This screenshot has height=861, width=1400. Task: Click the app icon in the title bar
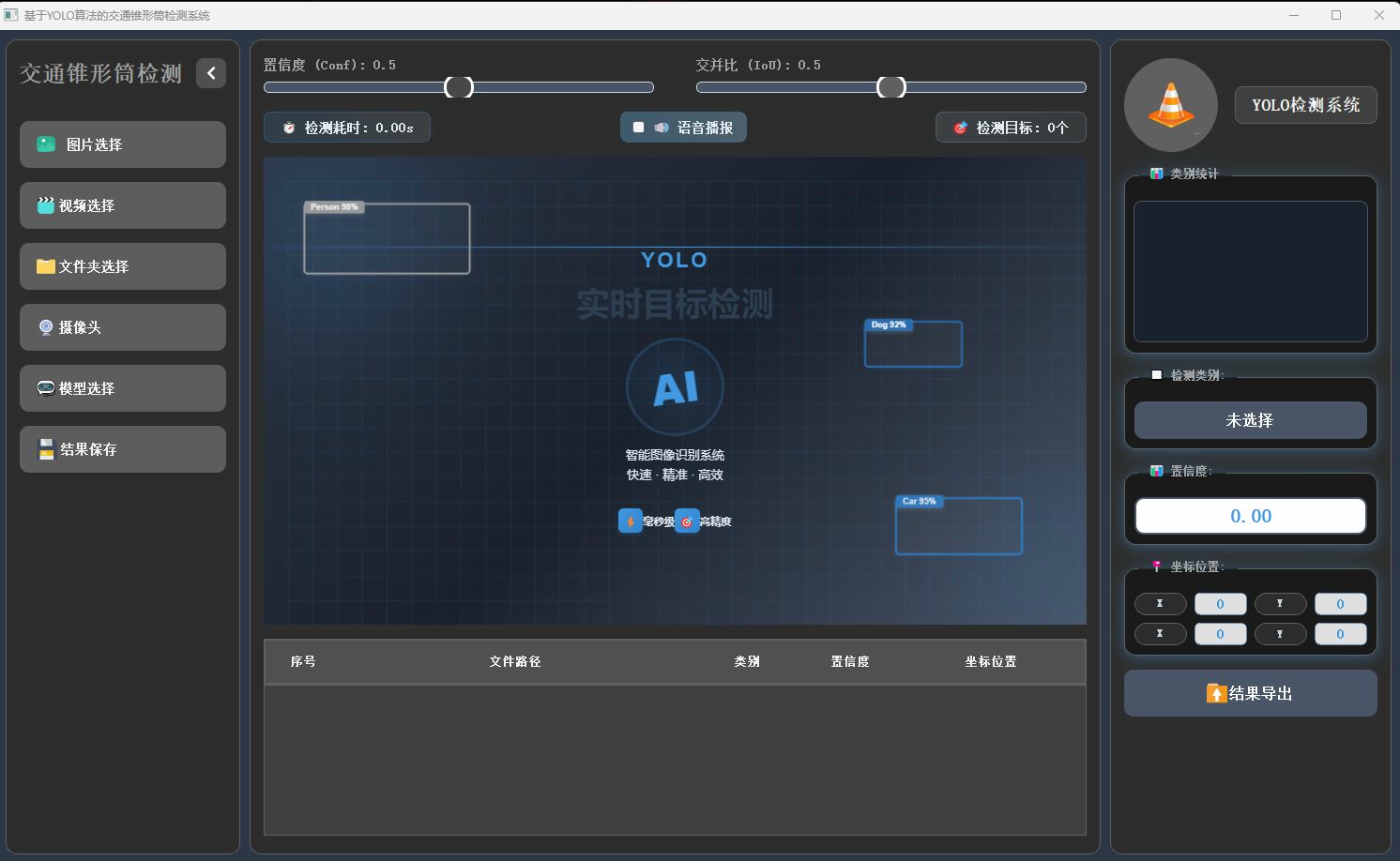click(x=11, y=15)
